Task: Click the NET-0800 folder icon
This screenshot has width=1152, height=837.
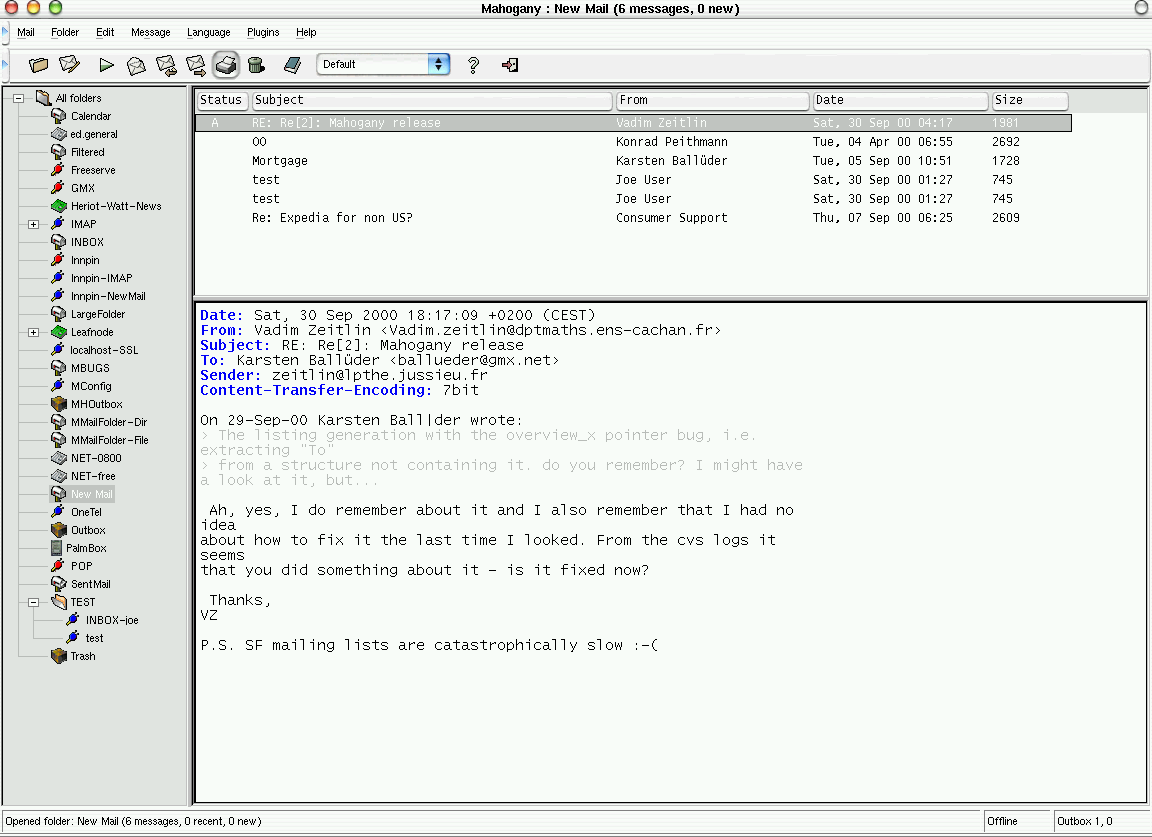Action: tap(59, 458)
